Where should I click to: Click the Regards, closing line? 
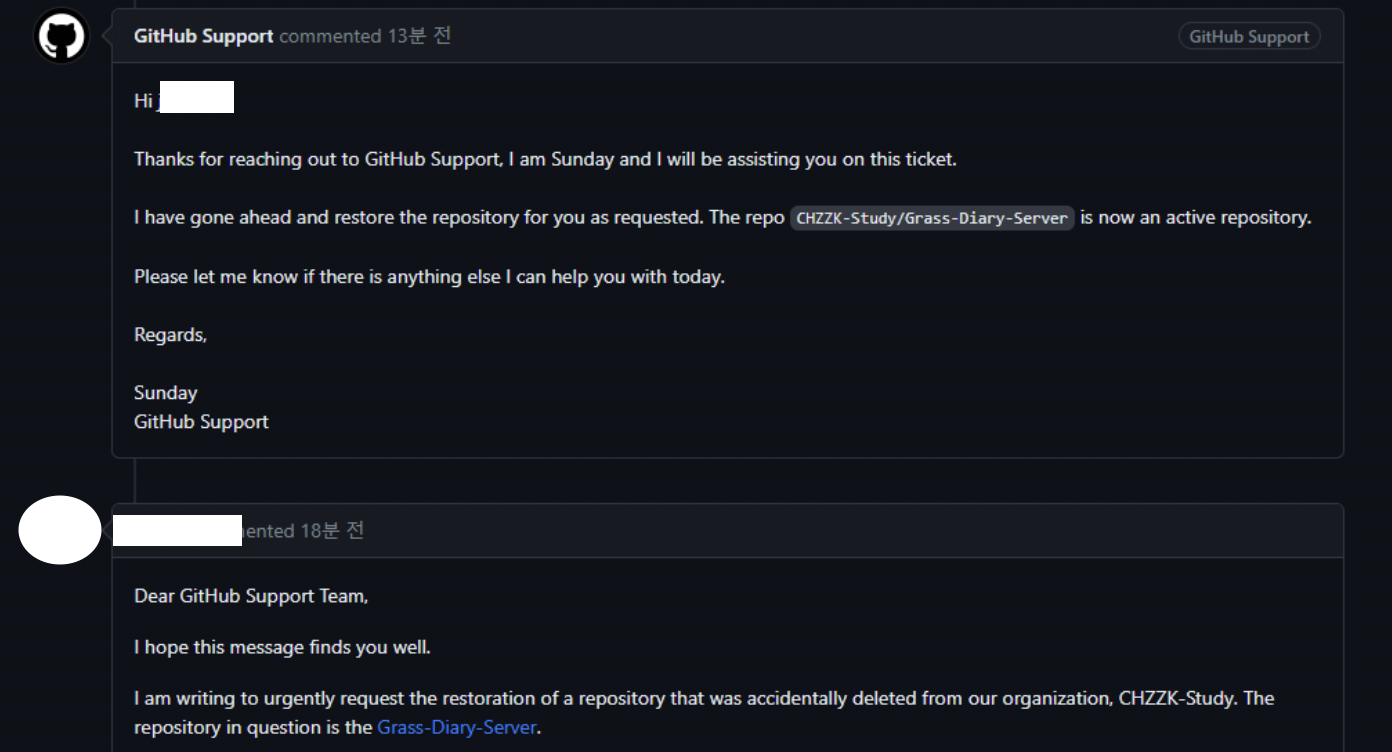170,335
